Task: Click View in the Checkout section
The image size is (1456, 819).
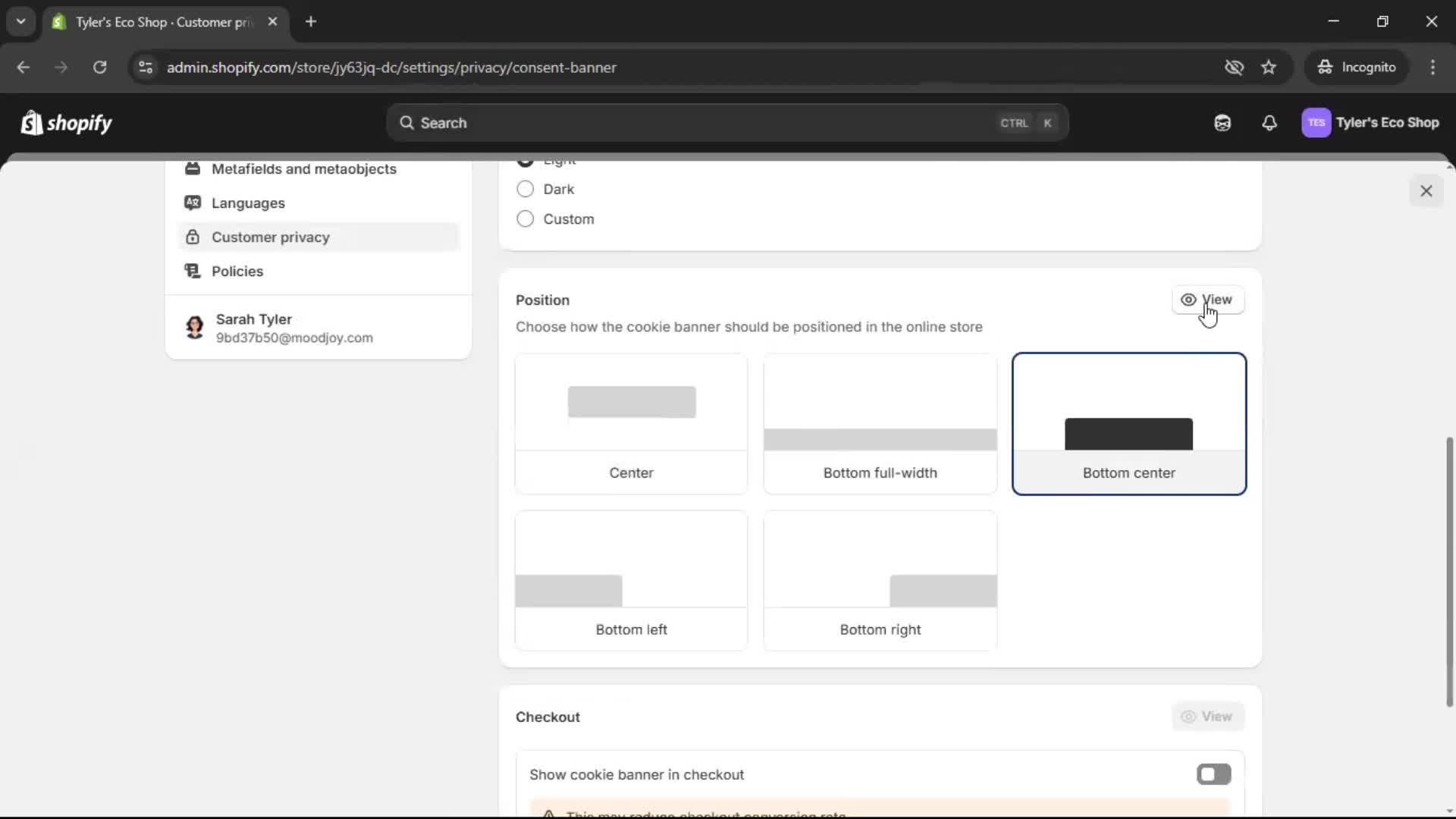Action: (1207, 717)
